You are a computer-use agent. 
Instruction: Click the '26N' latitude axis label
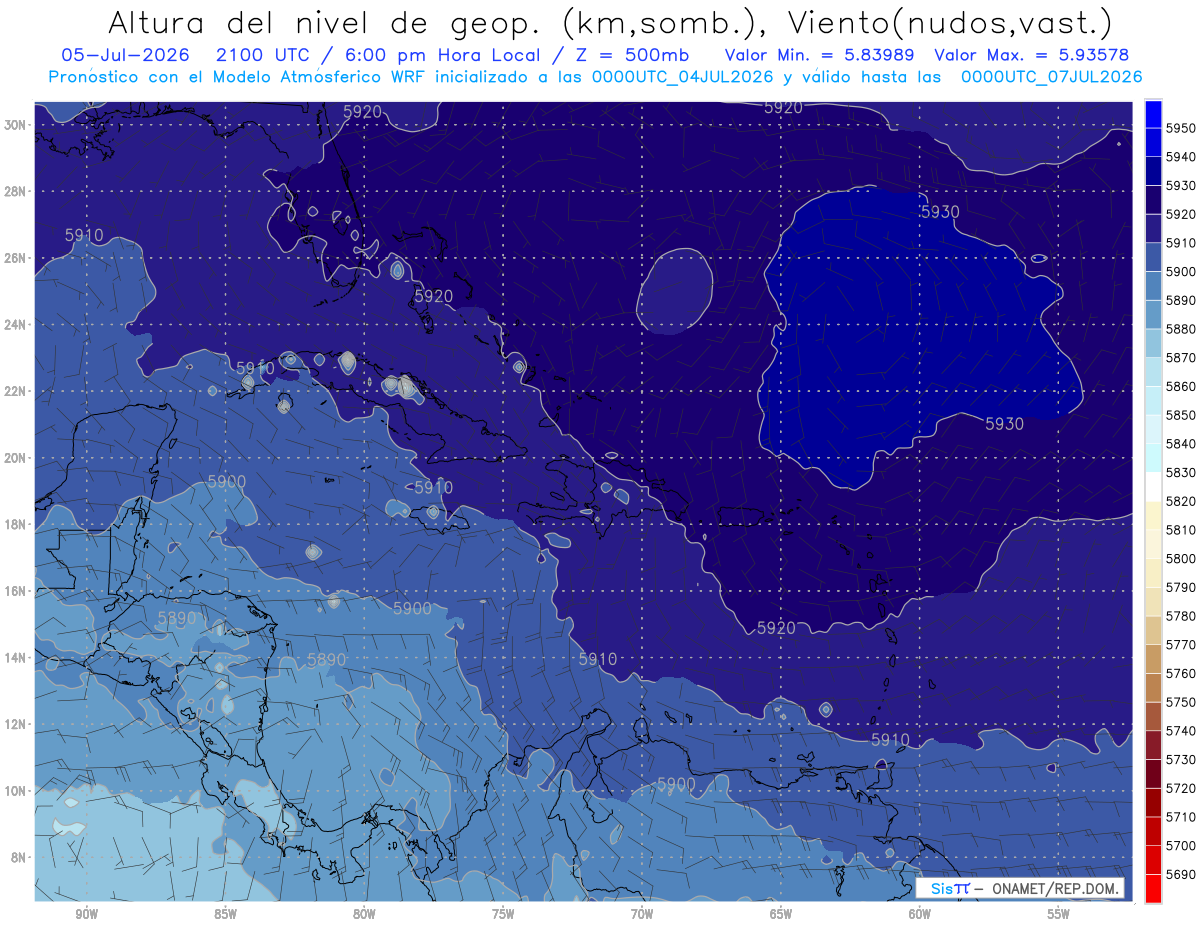(15, 258)
